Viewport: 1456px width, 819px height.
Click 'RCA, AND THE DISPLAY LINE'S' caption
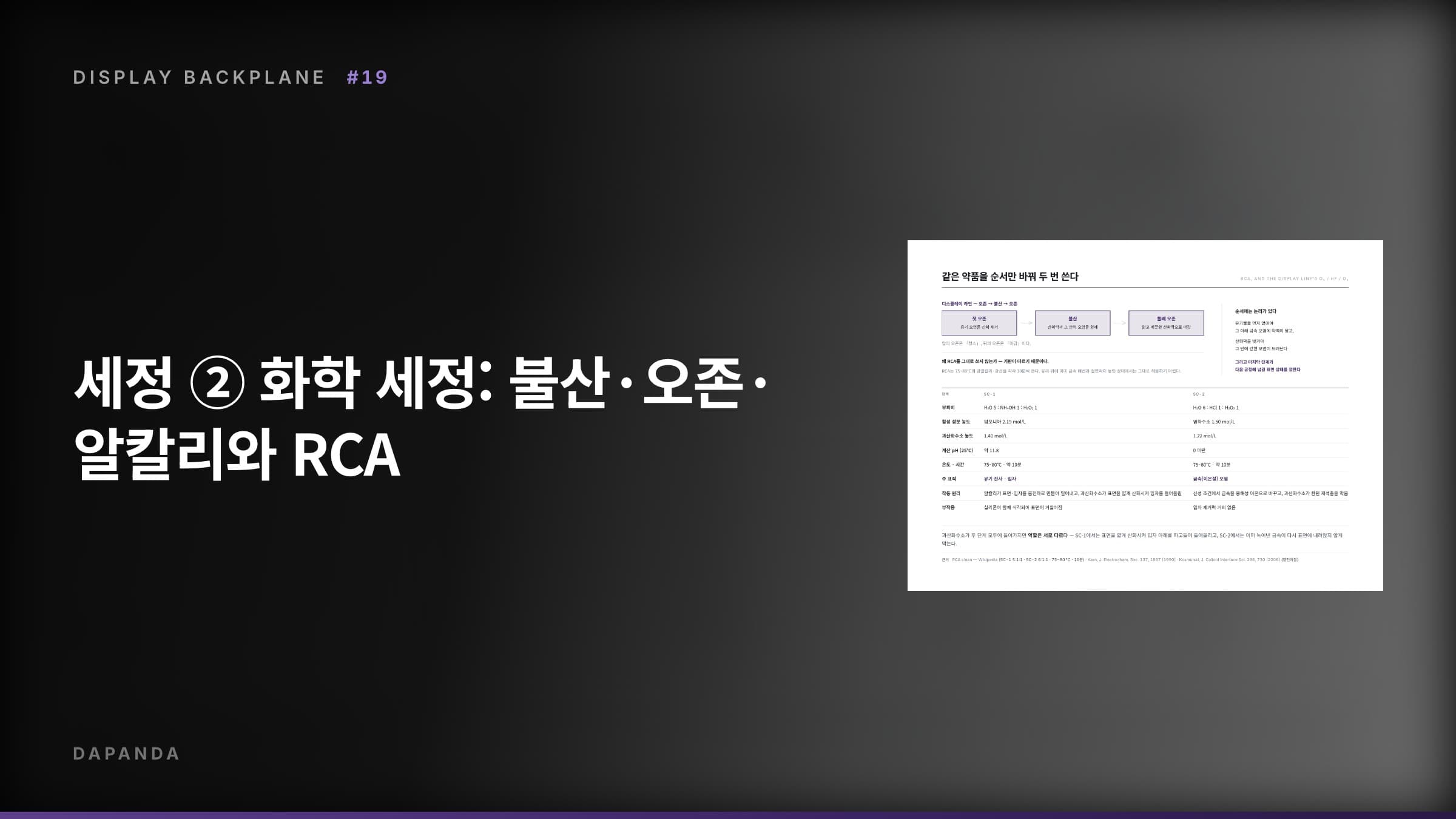tap(1294, 279)
